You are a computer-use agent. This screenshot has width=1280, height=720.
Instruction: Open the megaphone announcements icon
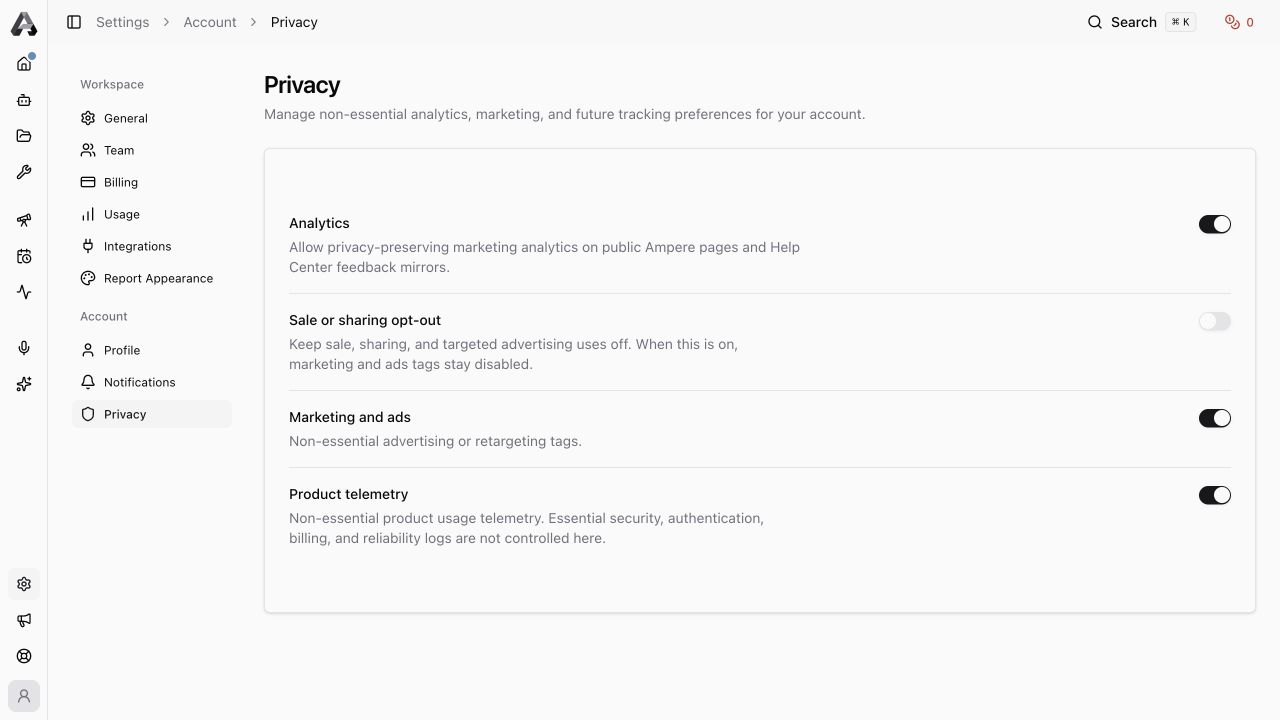click(x=24, y=620)
